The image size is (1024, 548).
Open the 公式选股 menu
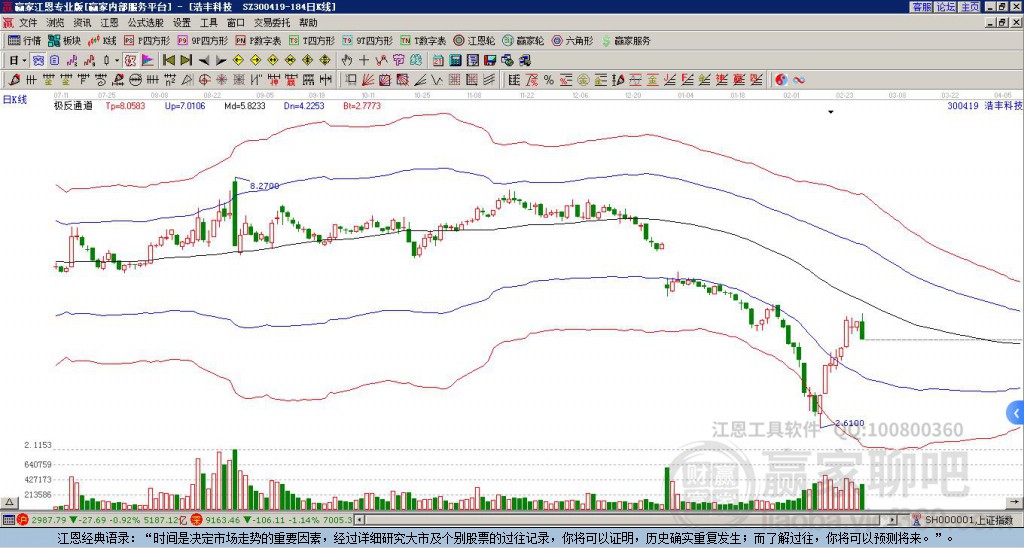[x=146, y=23]
